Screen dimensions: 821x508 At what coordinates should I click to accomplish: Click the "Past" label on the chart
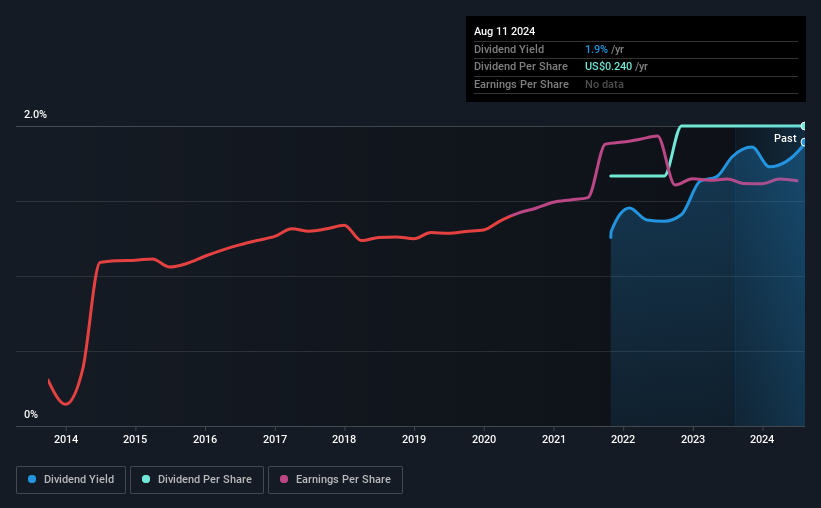click(785, 138)
